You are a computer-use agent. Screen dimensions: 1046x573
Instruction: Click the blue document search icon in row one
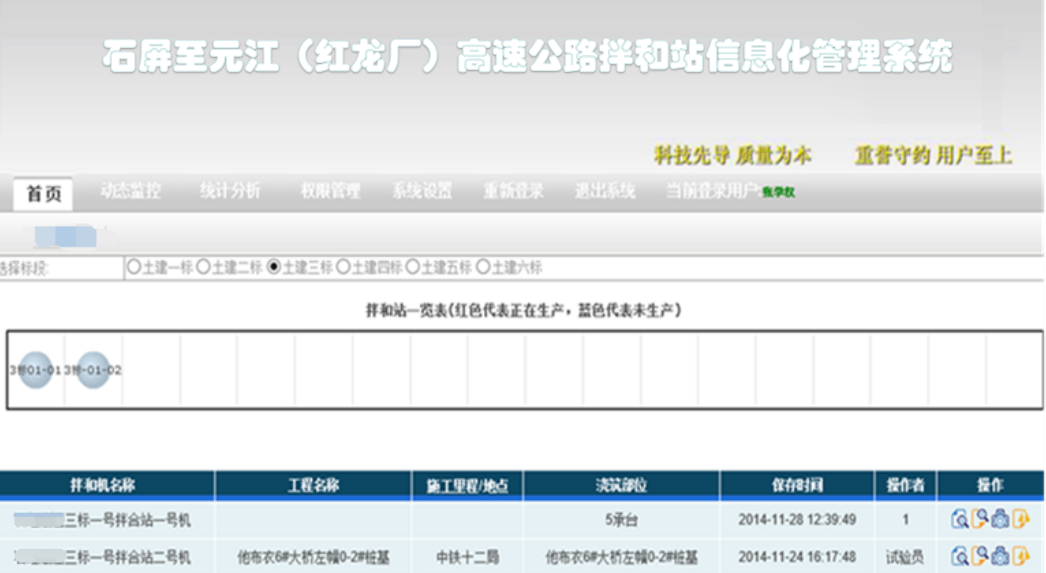tap(959, 519)
